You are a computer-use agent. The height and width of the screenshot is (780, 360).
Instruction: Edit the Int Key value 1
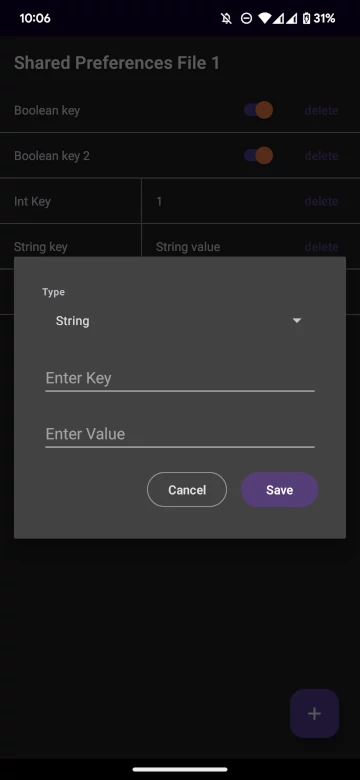pos(159,201)
